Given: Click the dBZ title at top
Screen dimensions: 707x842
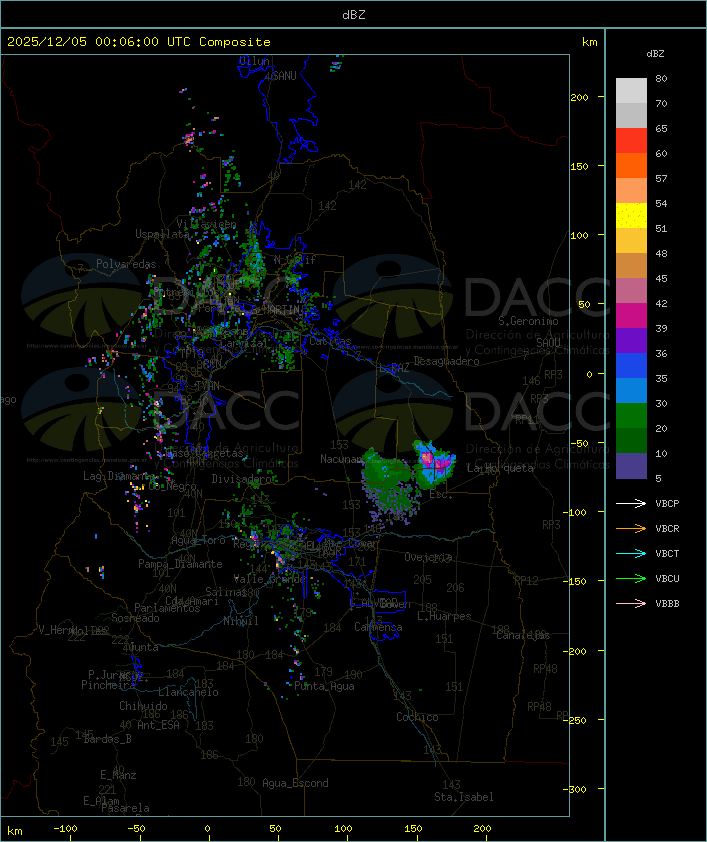Looking at the screenshot, I should (x=354, y=15).
